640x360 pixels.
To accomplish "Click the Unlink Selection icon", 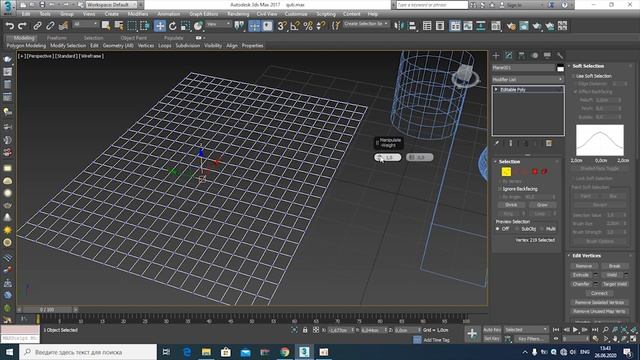I will [50, 26].
